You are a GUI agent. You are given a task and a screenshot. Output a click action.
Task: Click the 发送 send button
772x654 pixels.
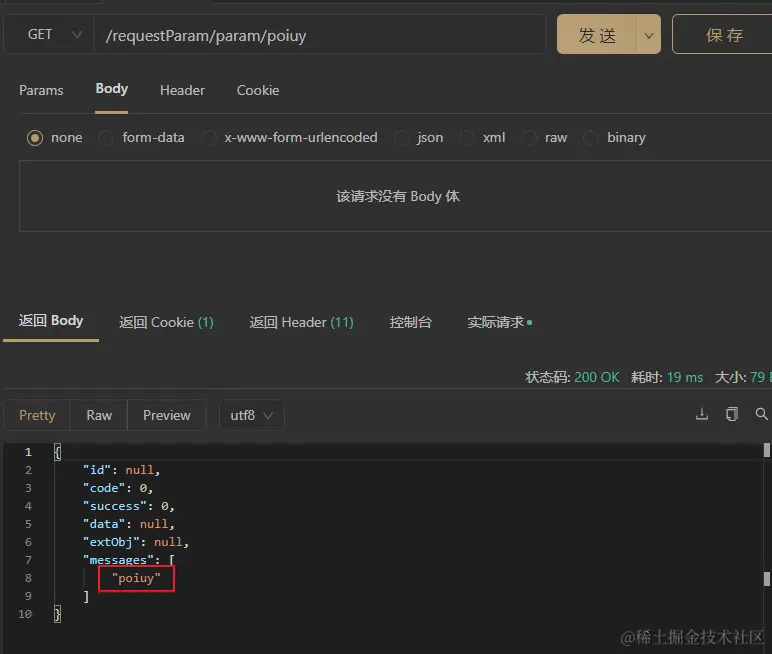coord(597,35)
